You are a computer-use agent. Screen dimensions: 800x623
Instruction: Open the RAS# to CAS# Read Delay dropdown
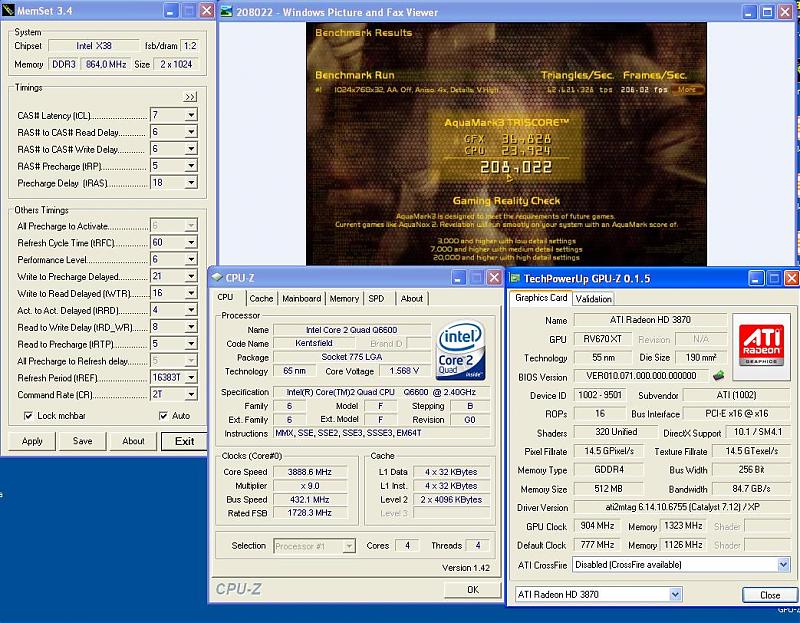[x=191, y=132]
